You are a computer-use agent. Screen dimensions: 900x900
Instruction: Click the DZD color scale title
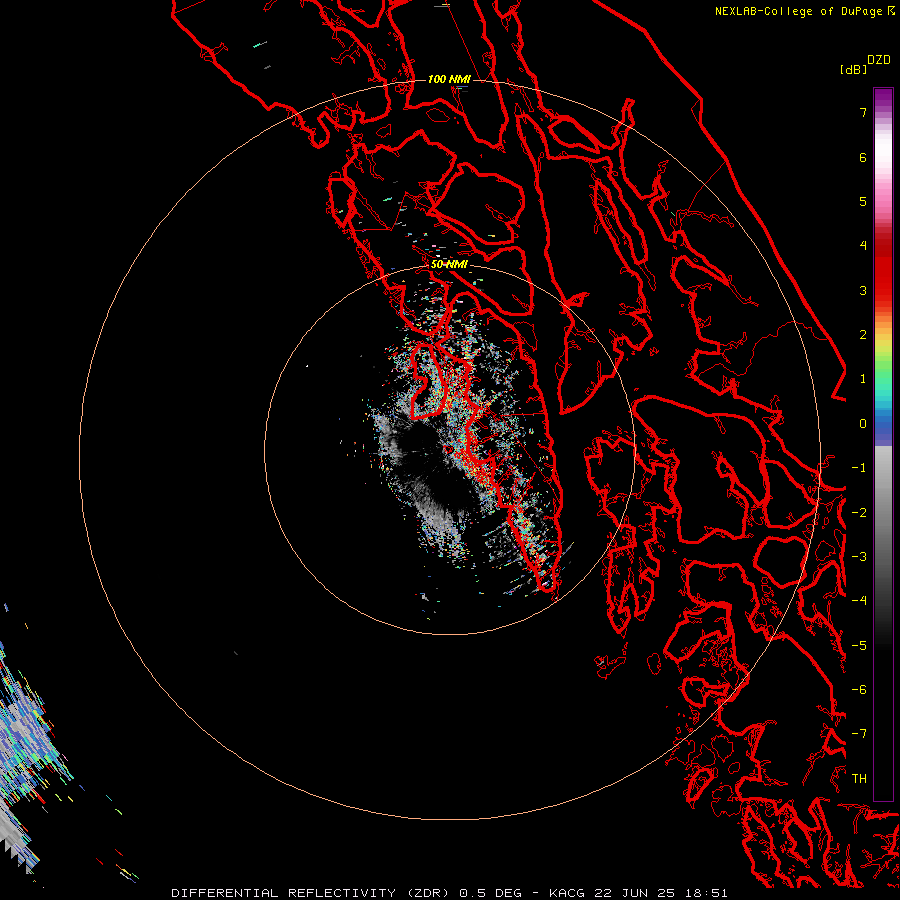pyautogui.click(x=878, y=60)
